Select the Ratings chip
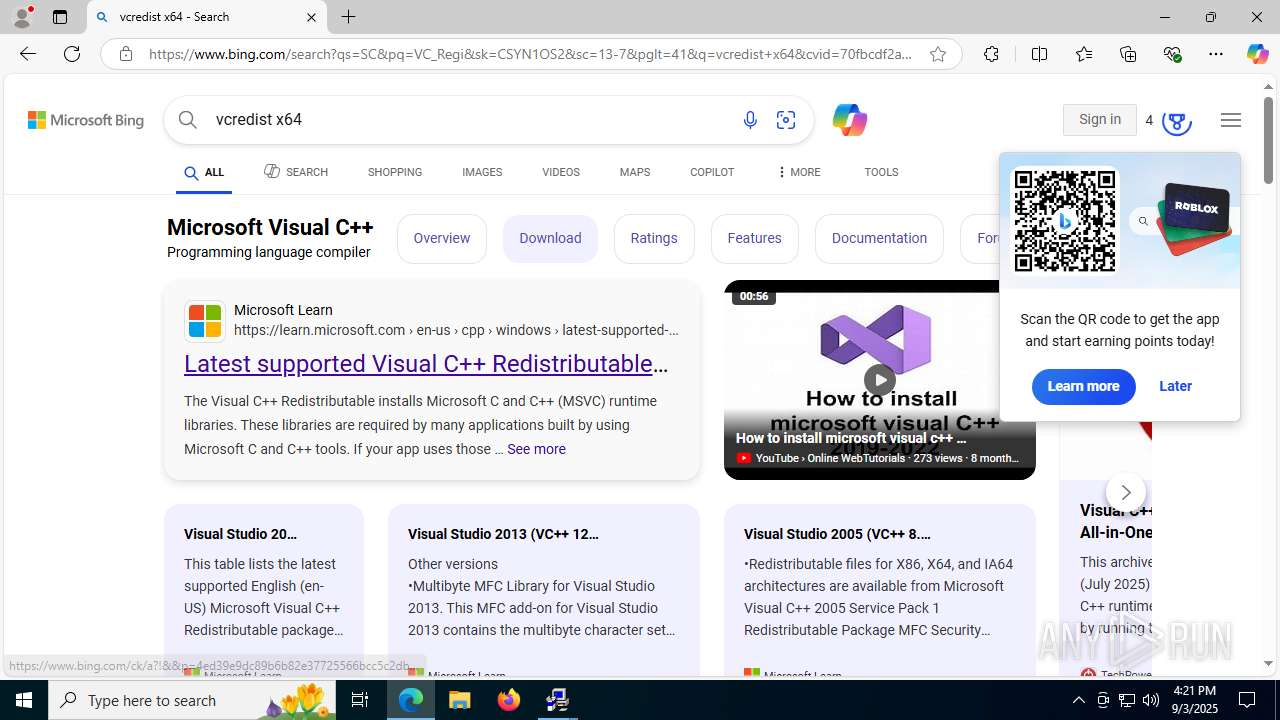 pyautogui.click(x=654, y=239)
